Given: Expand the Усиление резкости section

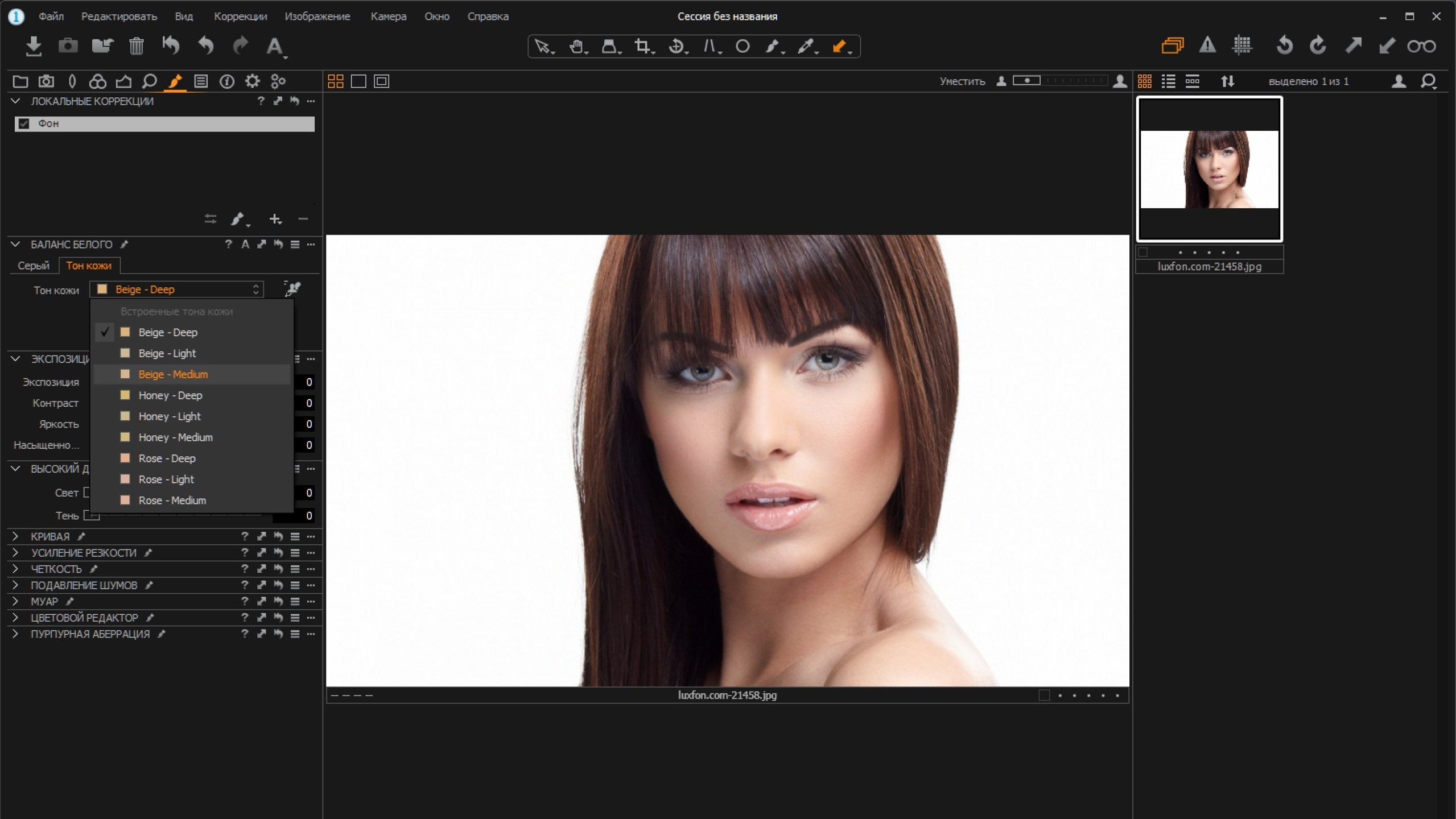Looking at the screenshot, I should tap(15, 552).
